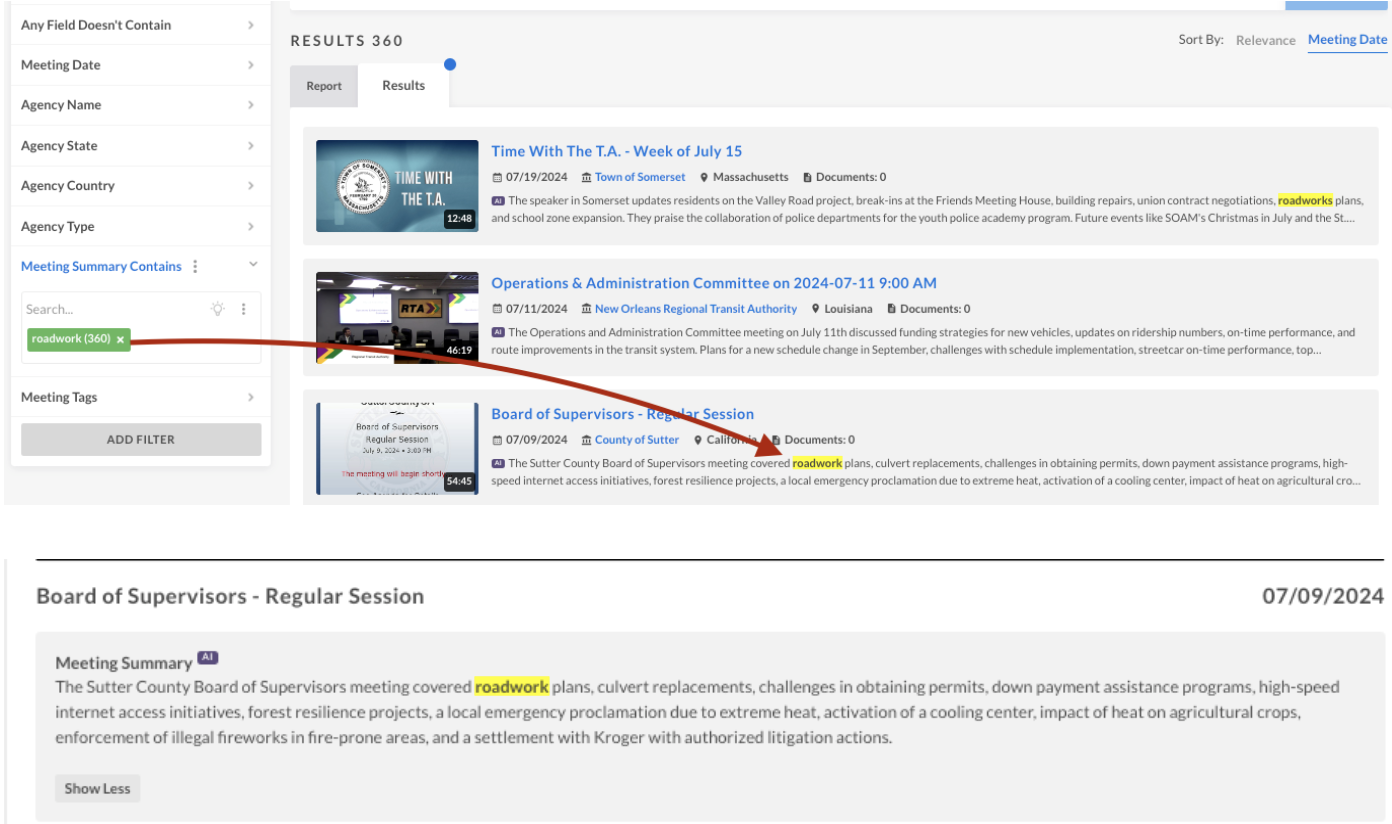Click the AI badge on Time With The T.A. summary
Screen dimensions: 1392x824
[x=498, y=200]
